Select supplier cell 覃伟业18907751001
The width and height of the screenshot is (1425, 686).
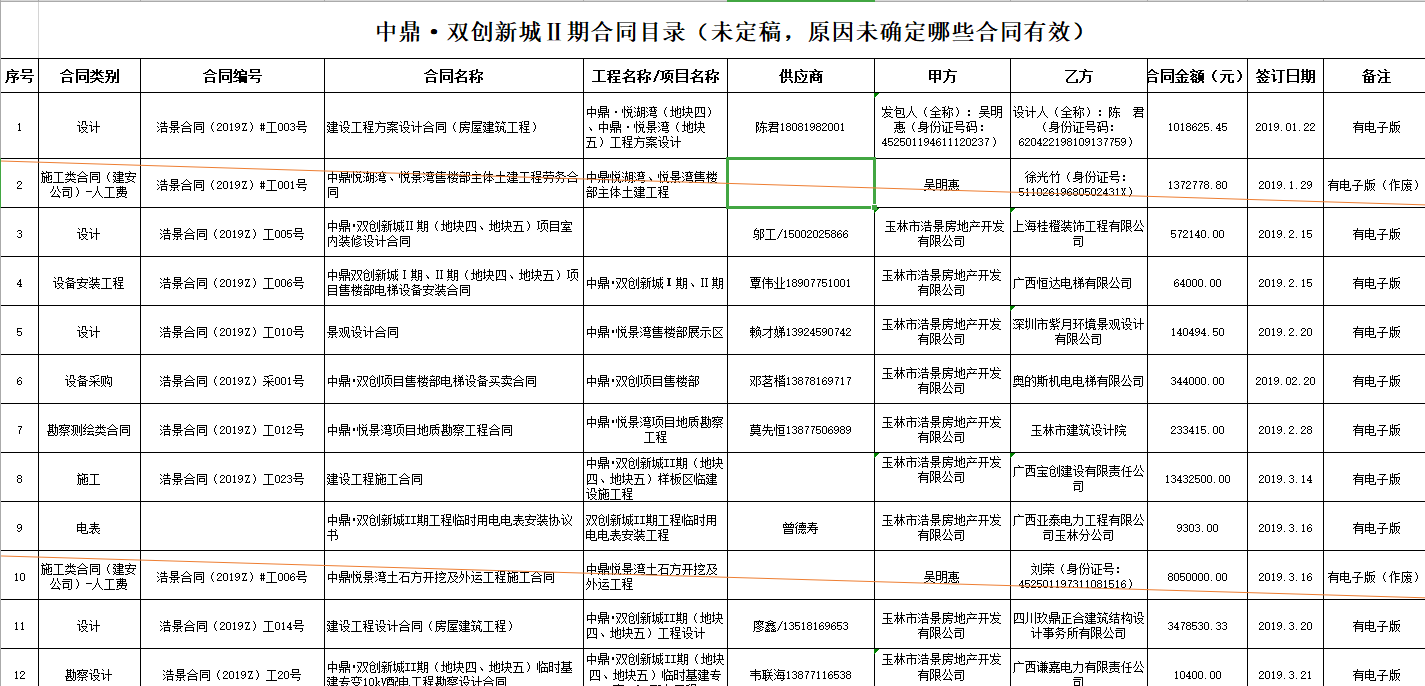point(801,283)
